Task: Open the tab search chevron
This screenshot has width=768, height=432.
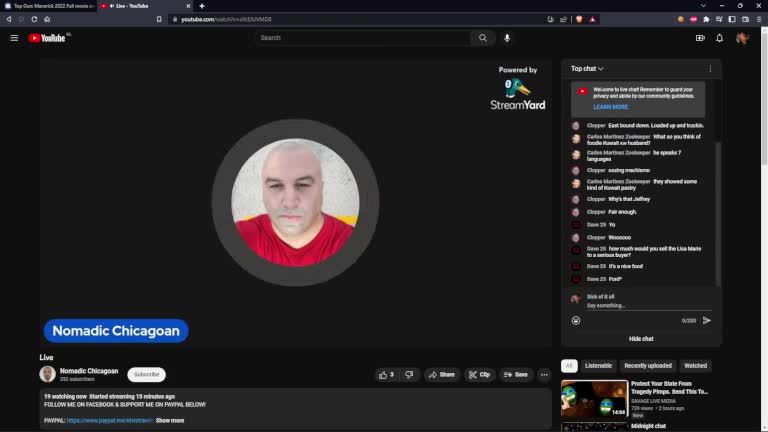Action: 703,6
